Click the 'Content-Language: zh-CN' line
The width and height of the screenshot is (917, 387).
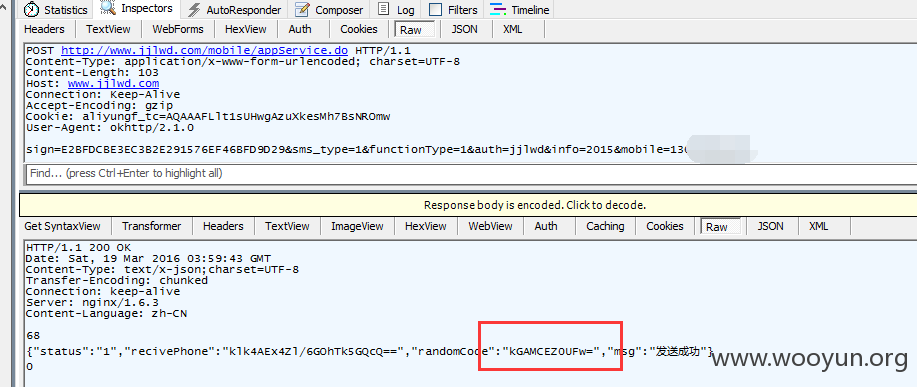[x=106, y=313]
